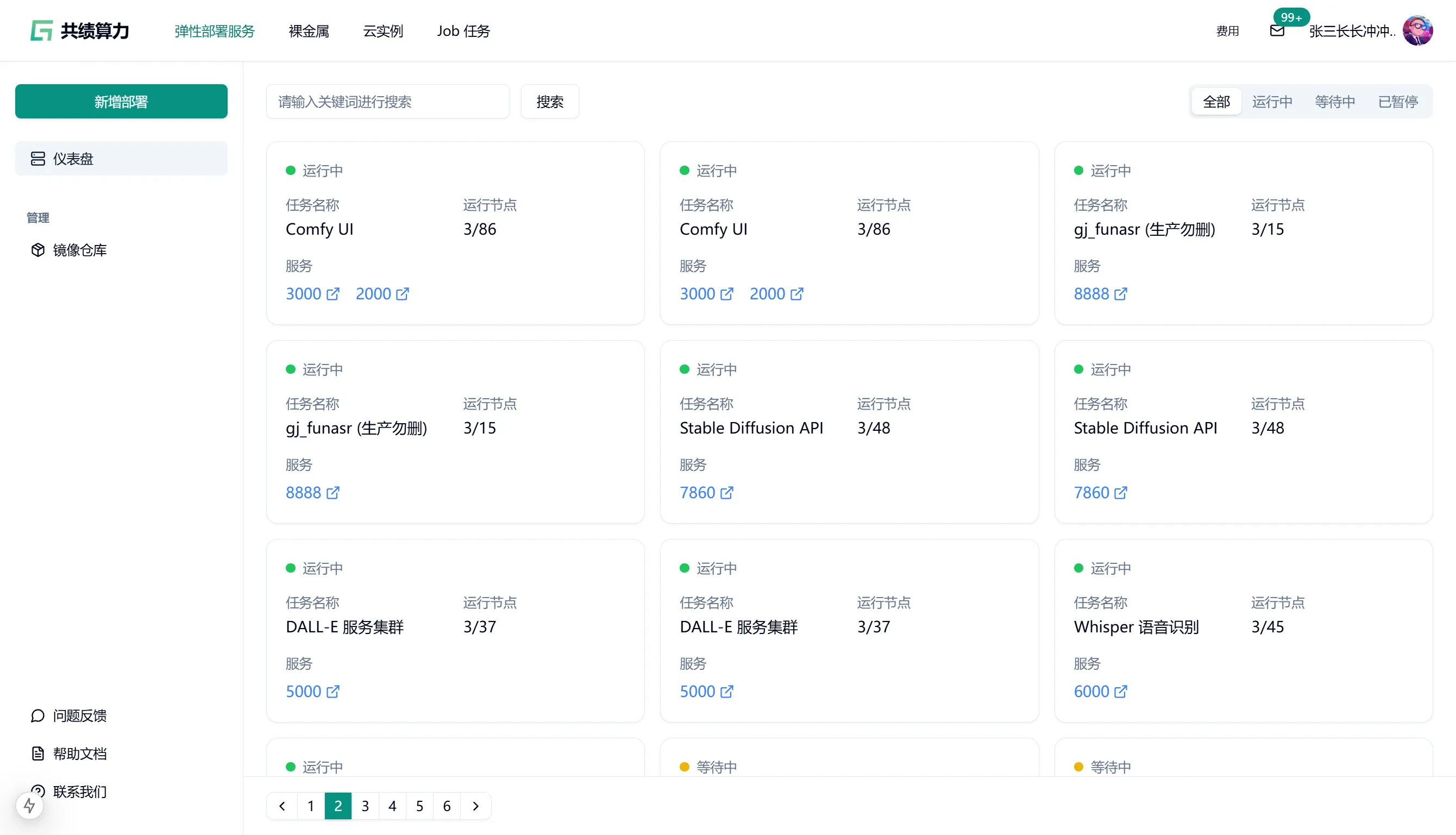
Task: Click the task name Whisper 语音识别
Action: point(1136,627)
